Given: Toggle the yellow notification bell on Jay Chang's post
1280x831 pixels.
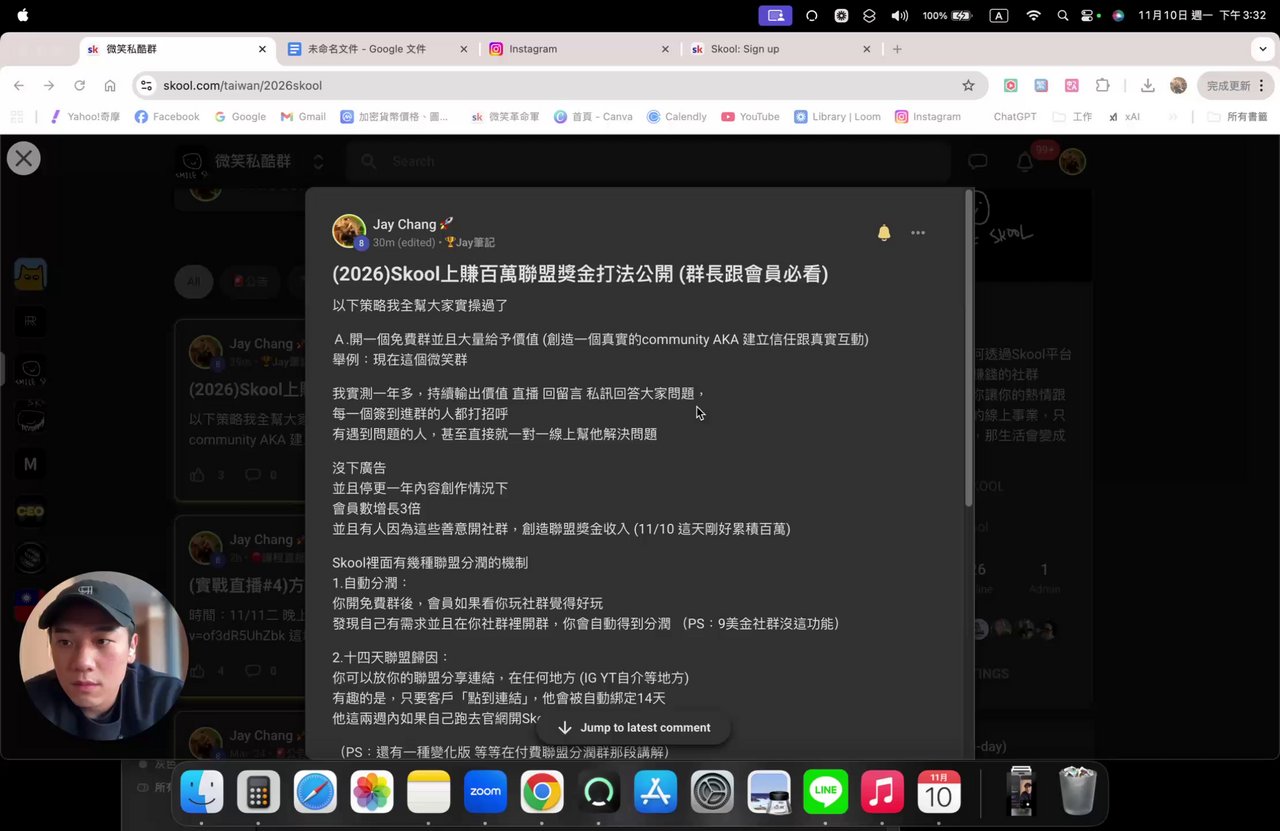Looking at the screenshot, I should click(884, 232).
